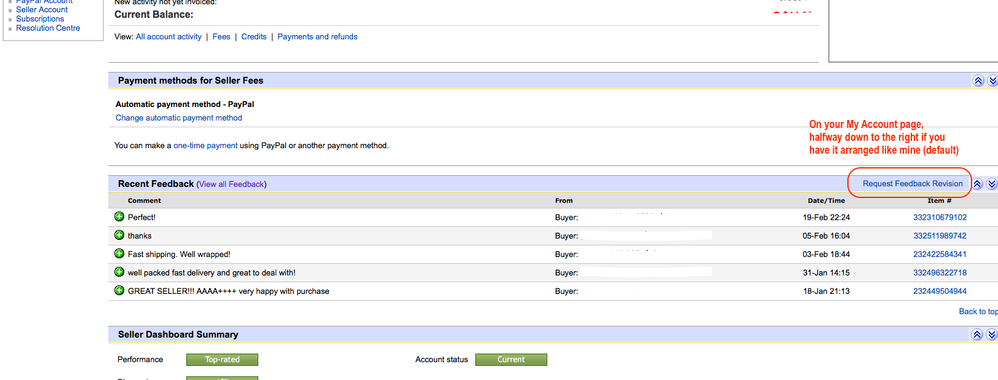Click the "thanks" feedback comment

point(139,236)
